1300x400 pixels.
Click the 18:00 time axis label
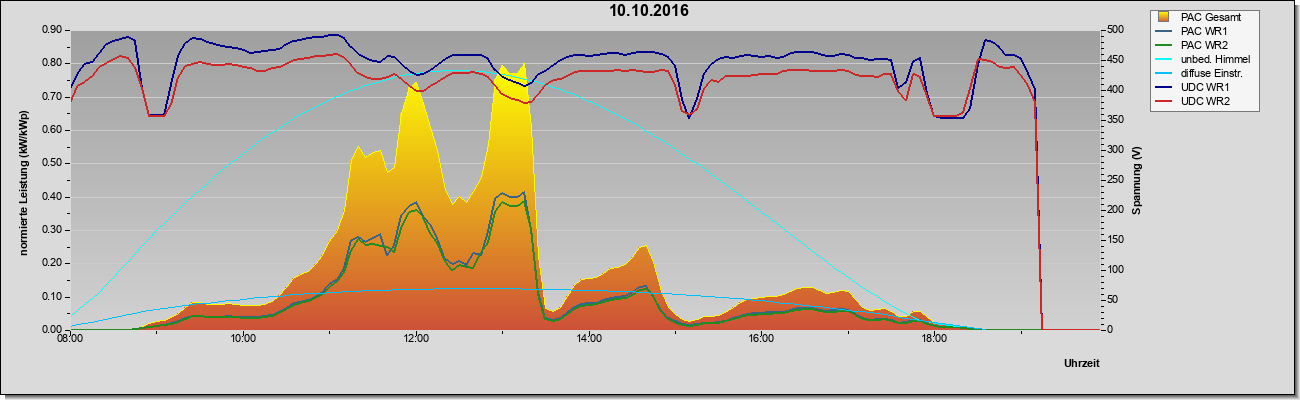tap(935, 340)
